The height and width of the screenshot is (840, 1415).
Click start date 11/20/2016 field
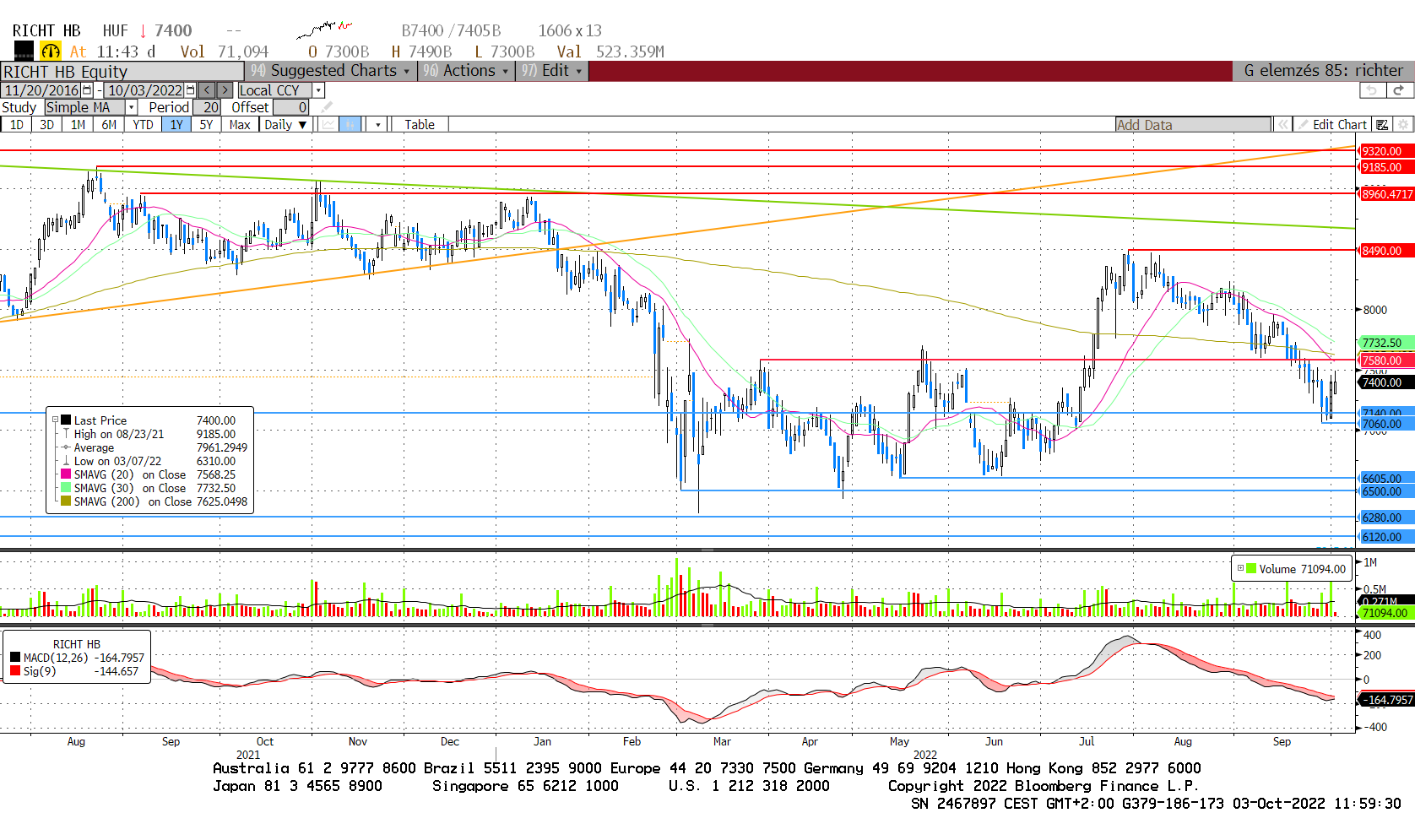click(x=41, y=90)
